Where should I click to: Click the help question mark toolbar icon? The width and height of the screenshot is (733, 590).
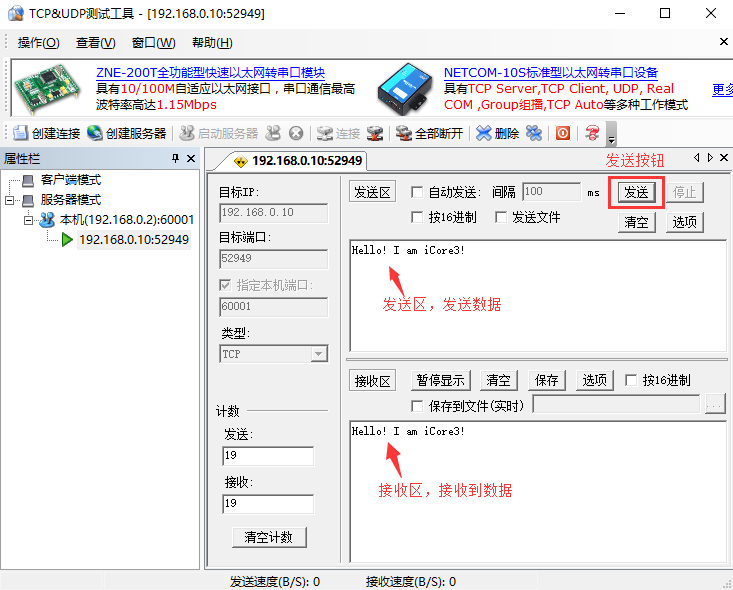[x=592, y=133]
